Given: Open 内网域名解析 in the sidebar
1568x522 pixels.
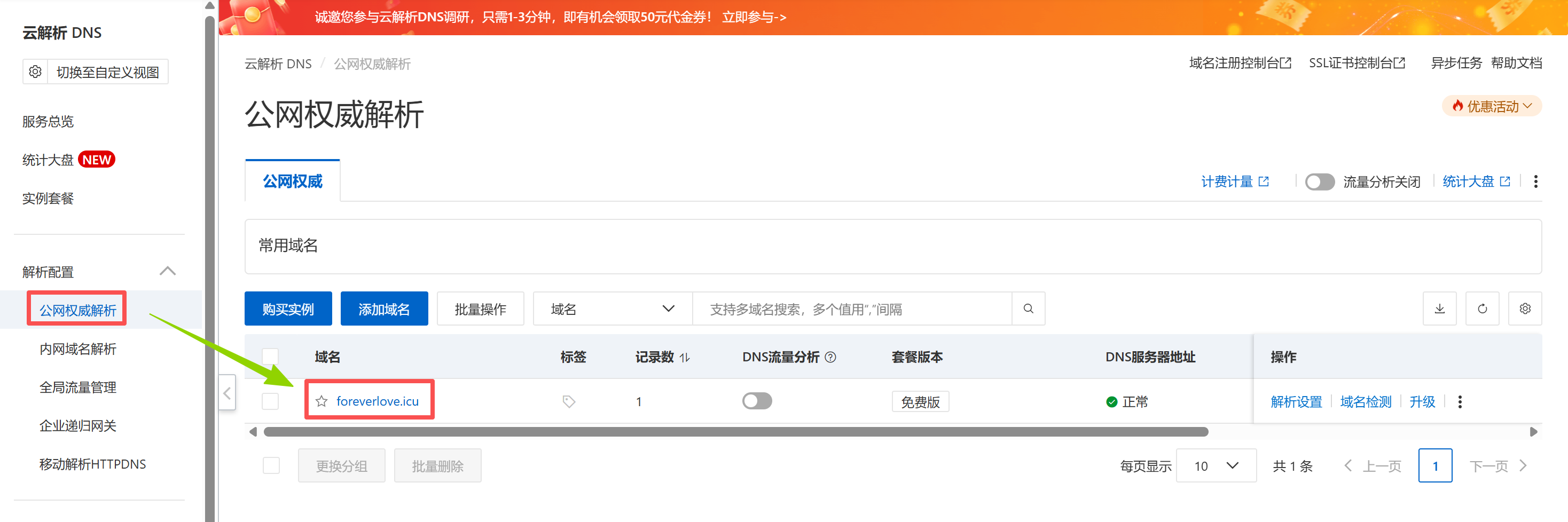Looking at the screenshot, I should 78,349.
